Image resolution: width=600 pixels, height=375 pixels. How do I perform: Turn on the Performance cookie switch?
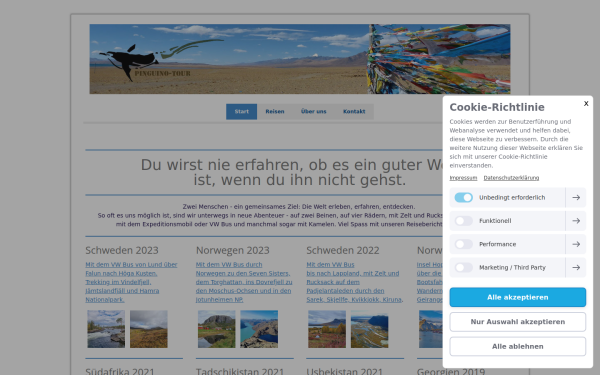pos(463,244)
